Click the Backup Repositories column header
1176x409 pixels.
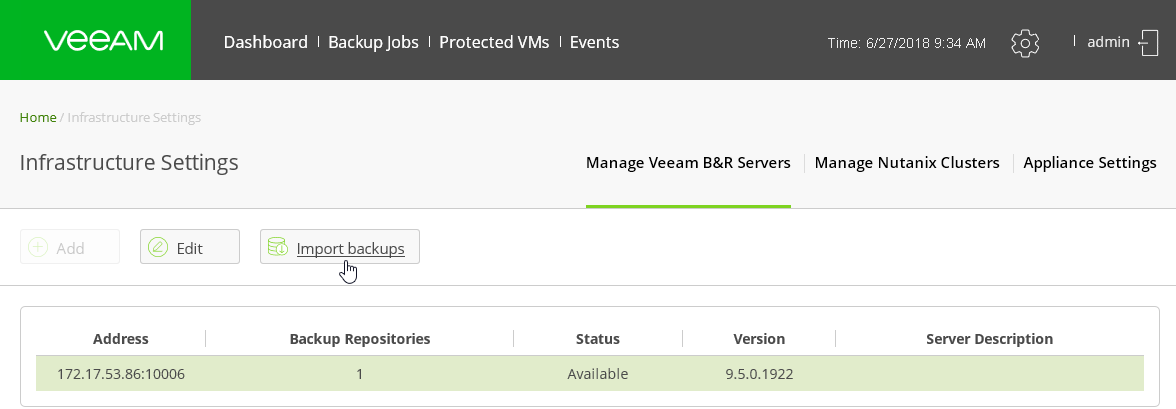[x=359, y=338]
